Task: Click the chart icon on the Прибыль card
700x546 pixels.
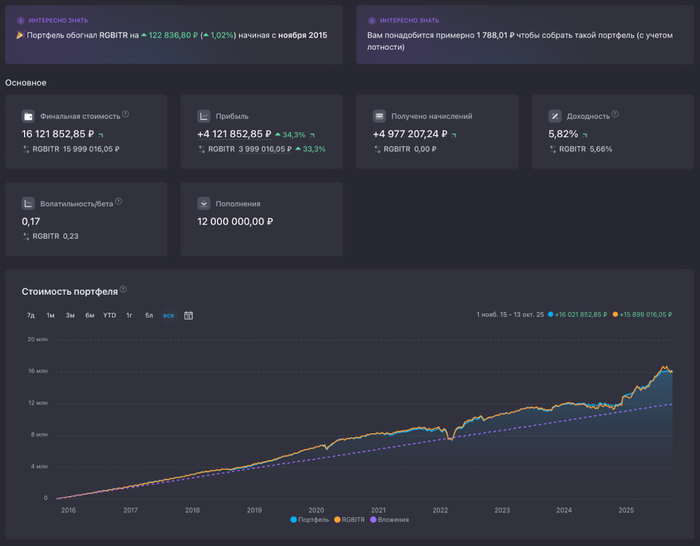Action: (204, 116)
